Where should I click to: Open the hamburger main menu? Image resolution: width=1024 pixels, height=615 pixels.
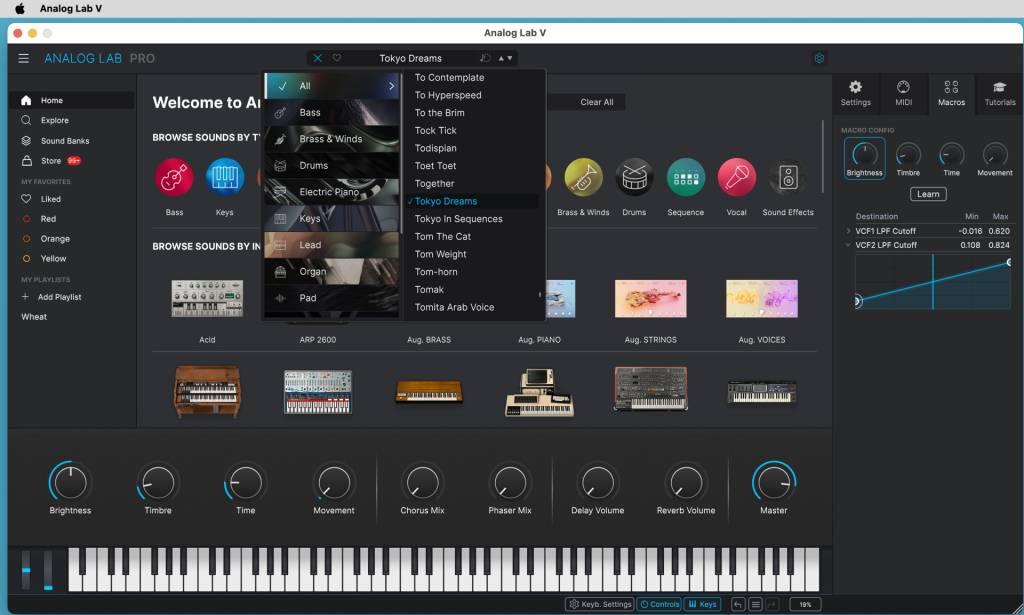coord(23,58)
